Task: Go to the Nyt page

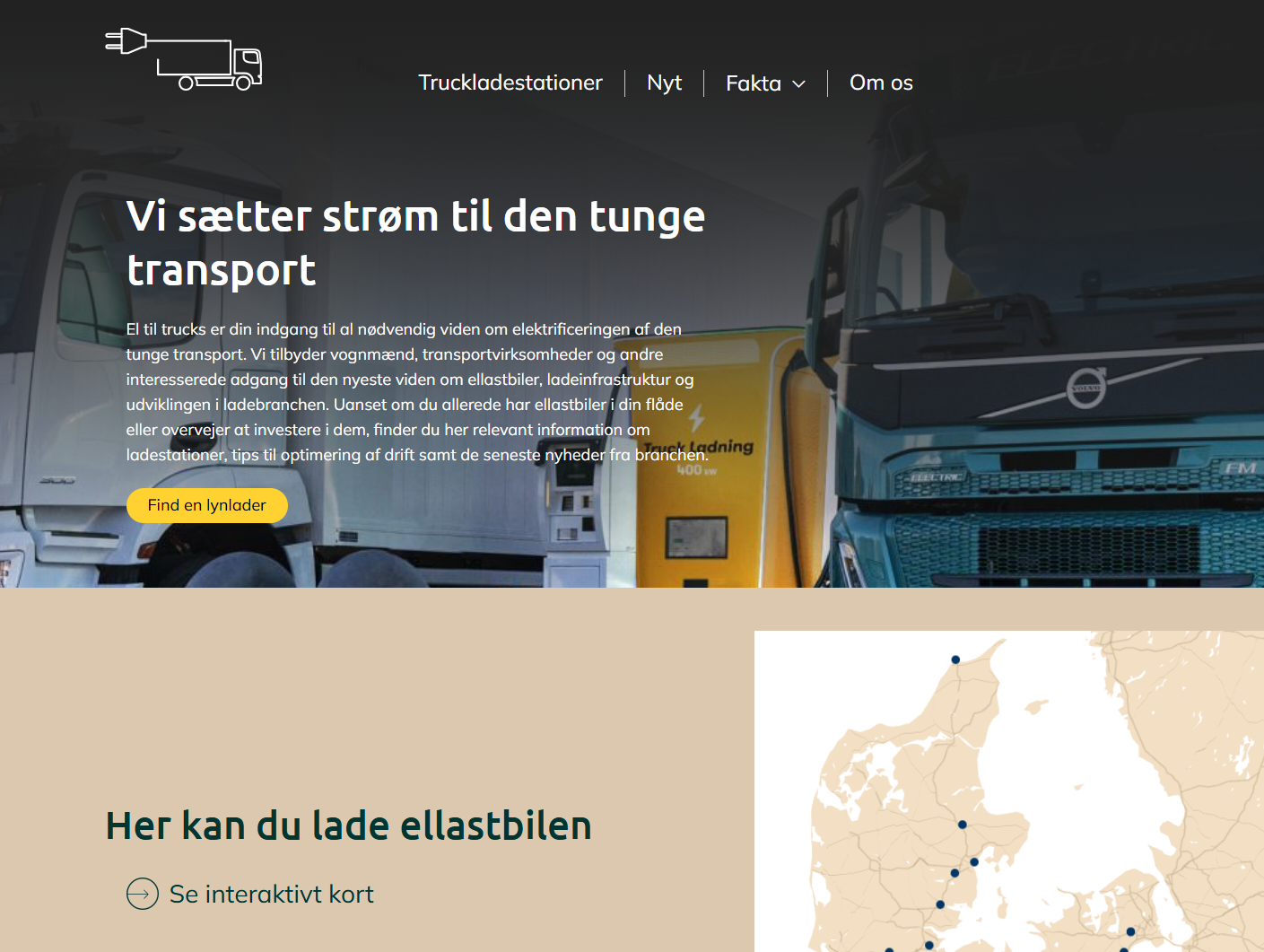Action: click(664, 83)
